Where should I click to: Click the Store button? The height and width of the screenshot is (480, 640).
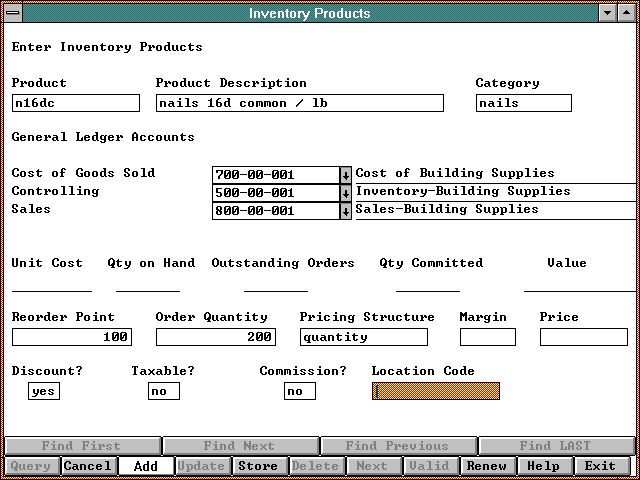(x=258, y=466)
